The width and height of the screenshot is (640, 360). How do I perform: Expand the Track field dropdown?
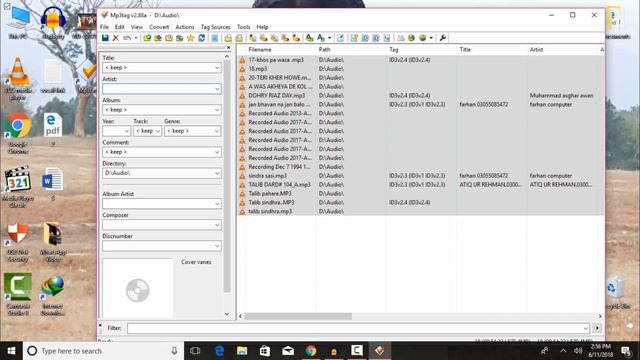point(158,131)
